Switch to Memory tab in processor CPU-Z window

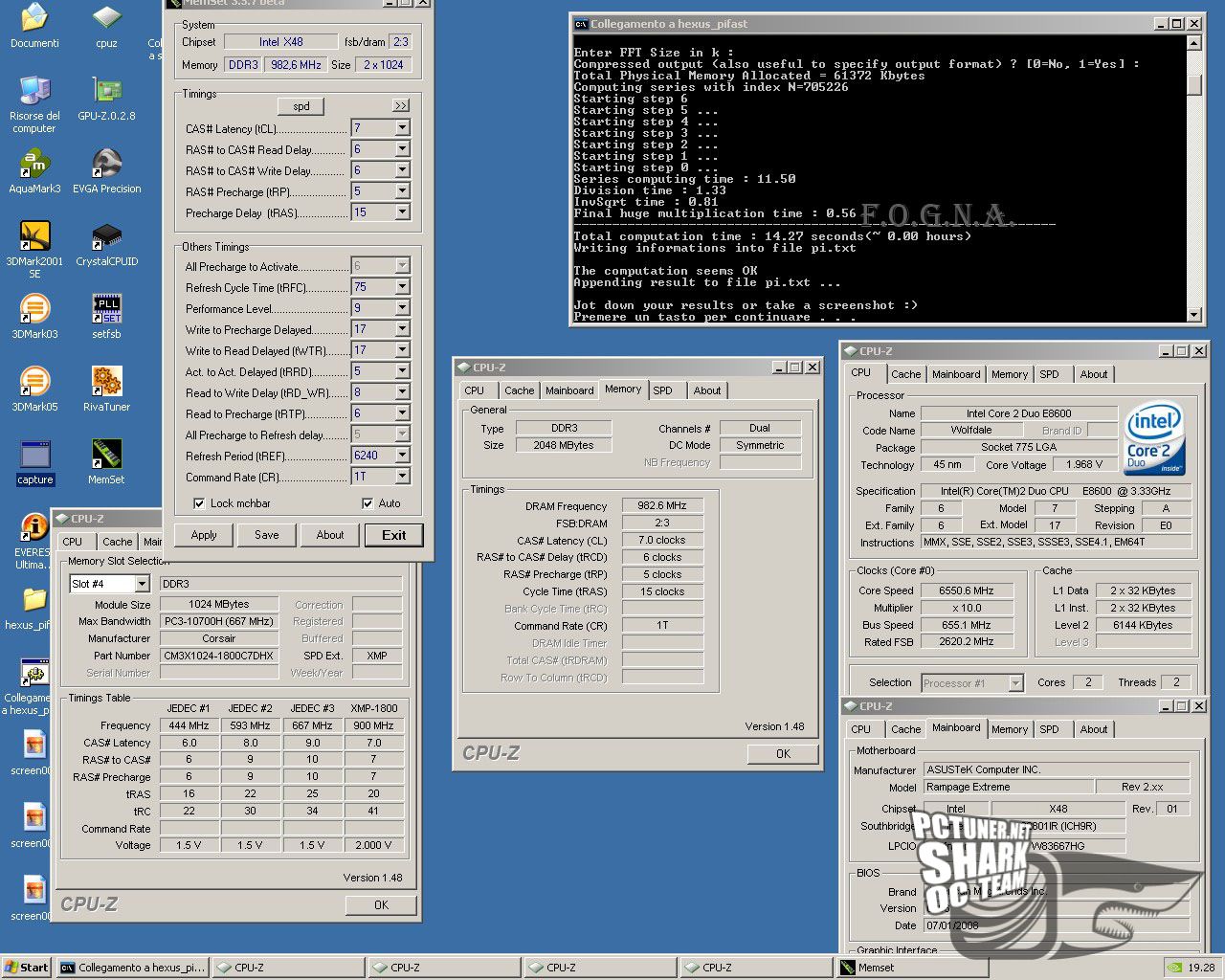point(1010,374)
